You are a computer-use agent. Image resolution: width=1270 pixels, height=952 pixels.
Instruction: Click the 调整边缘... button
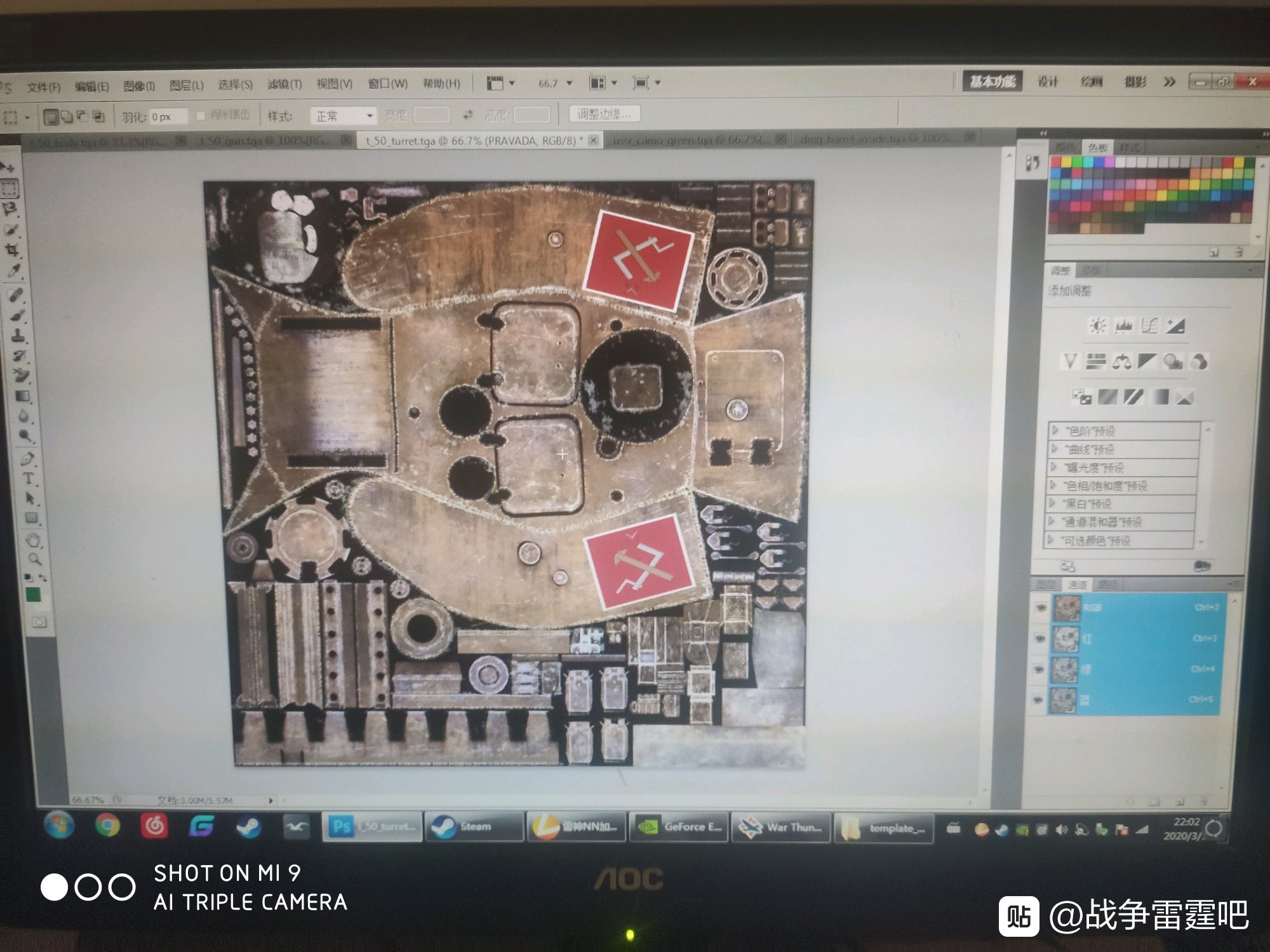point(604,114)
